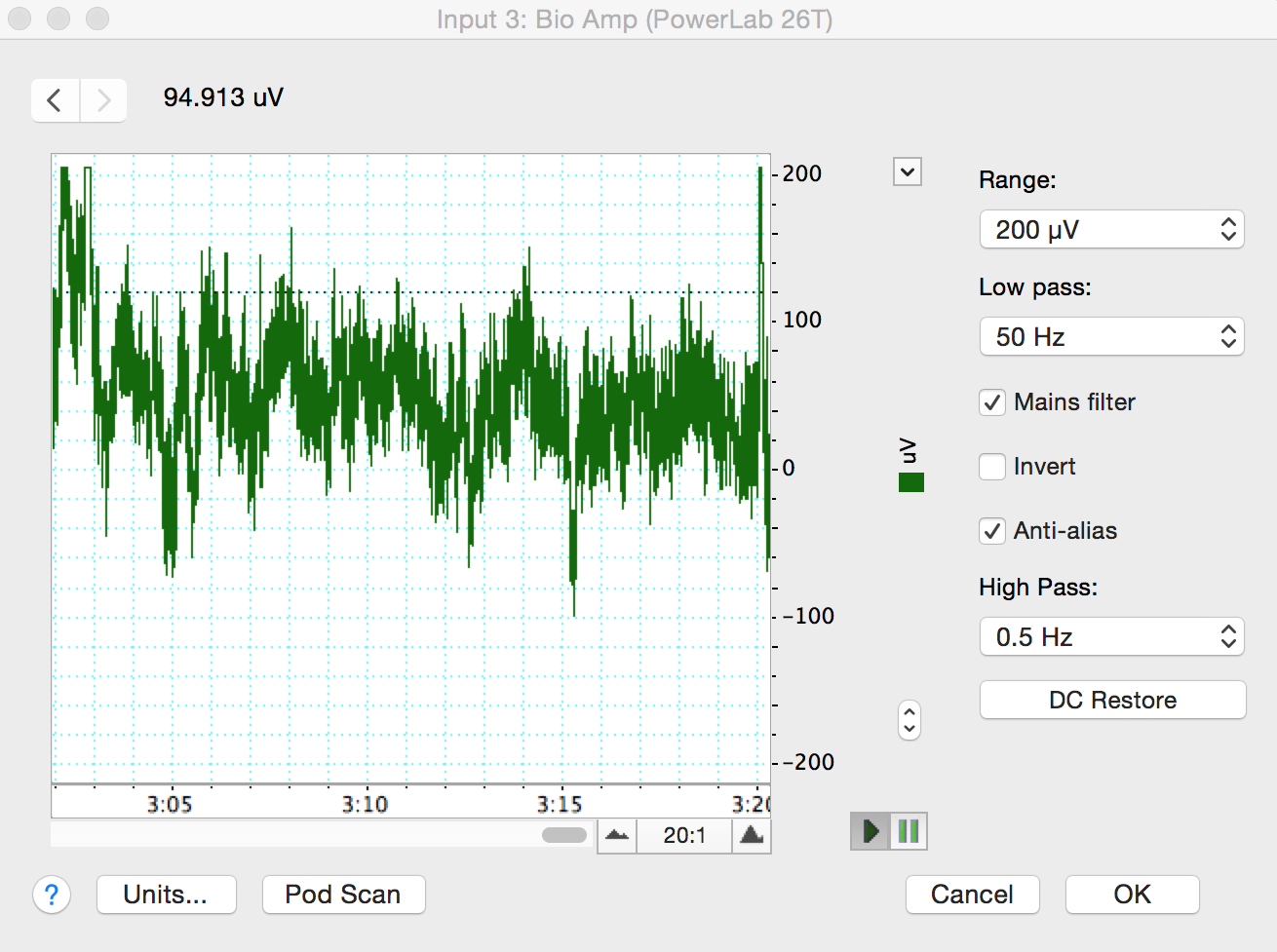Click the back arrow navigation button
The height and width of the screenshot is (952, 1277).
pos(55,100)
